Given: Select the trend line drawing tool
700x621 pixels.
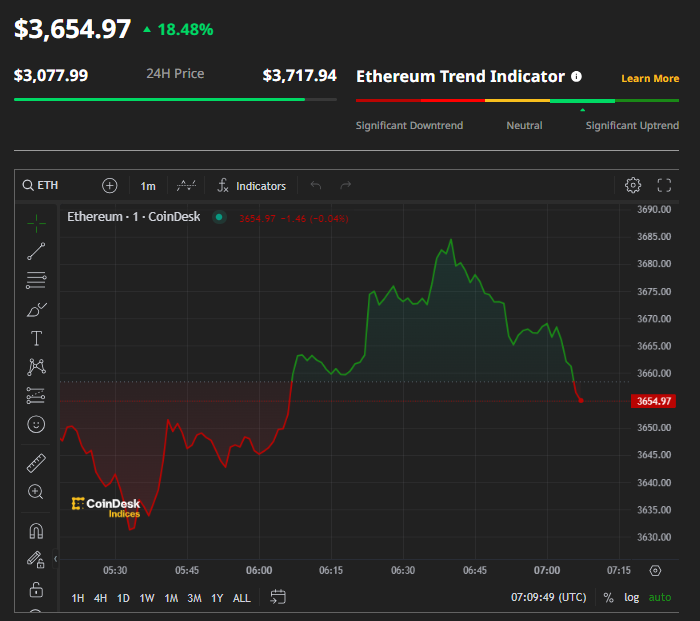Looking at the screenshot, I should (36, 251).
